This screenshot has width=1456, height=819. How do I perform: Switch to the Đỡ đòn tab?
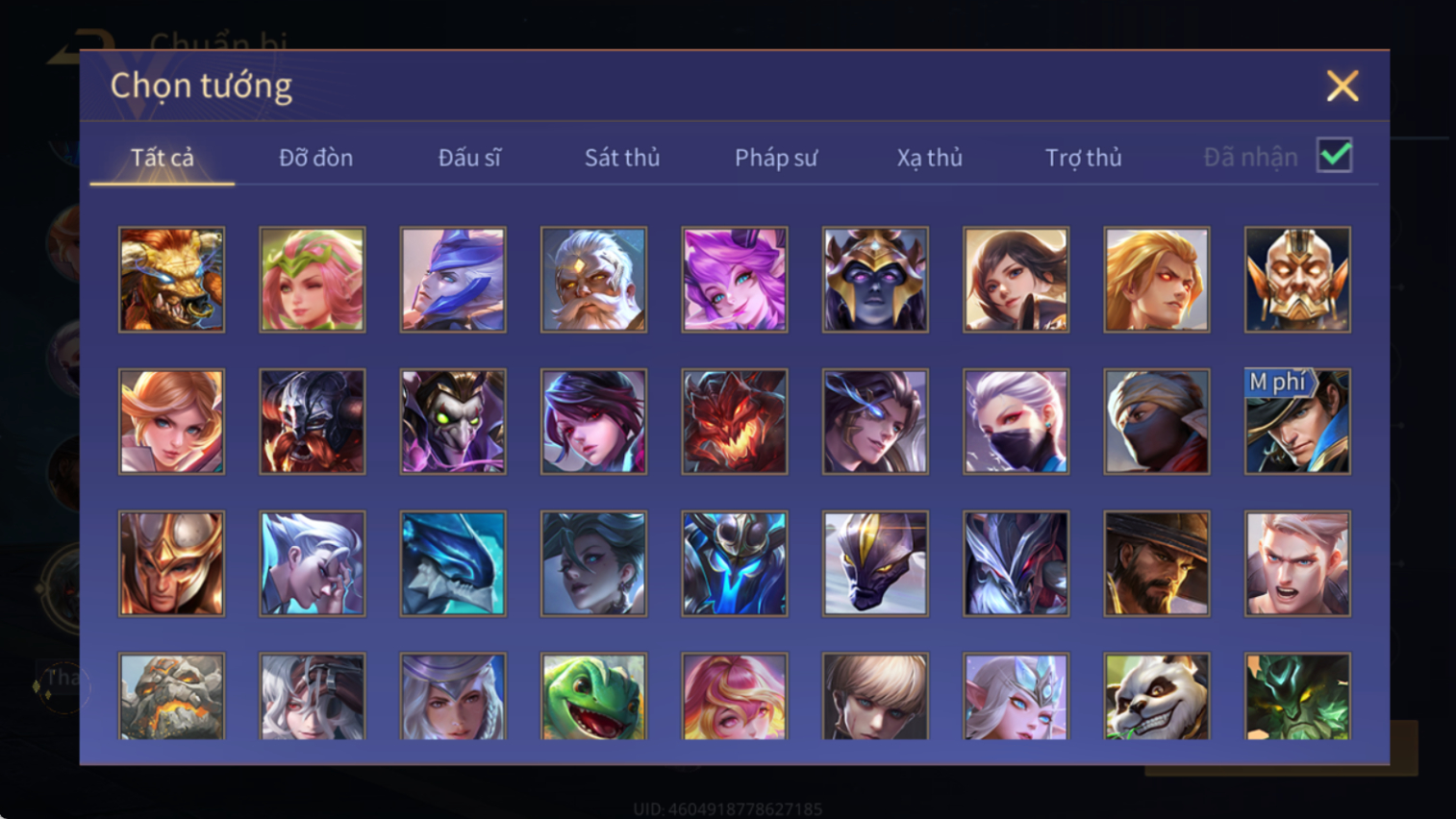315,158
